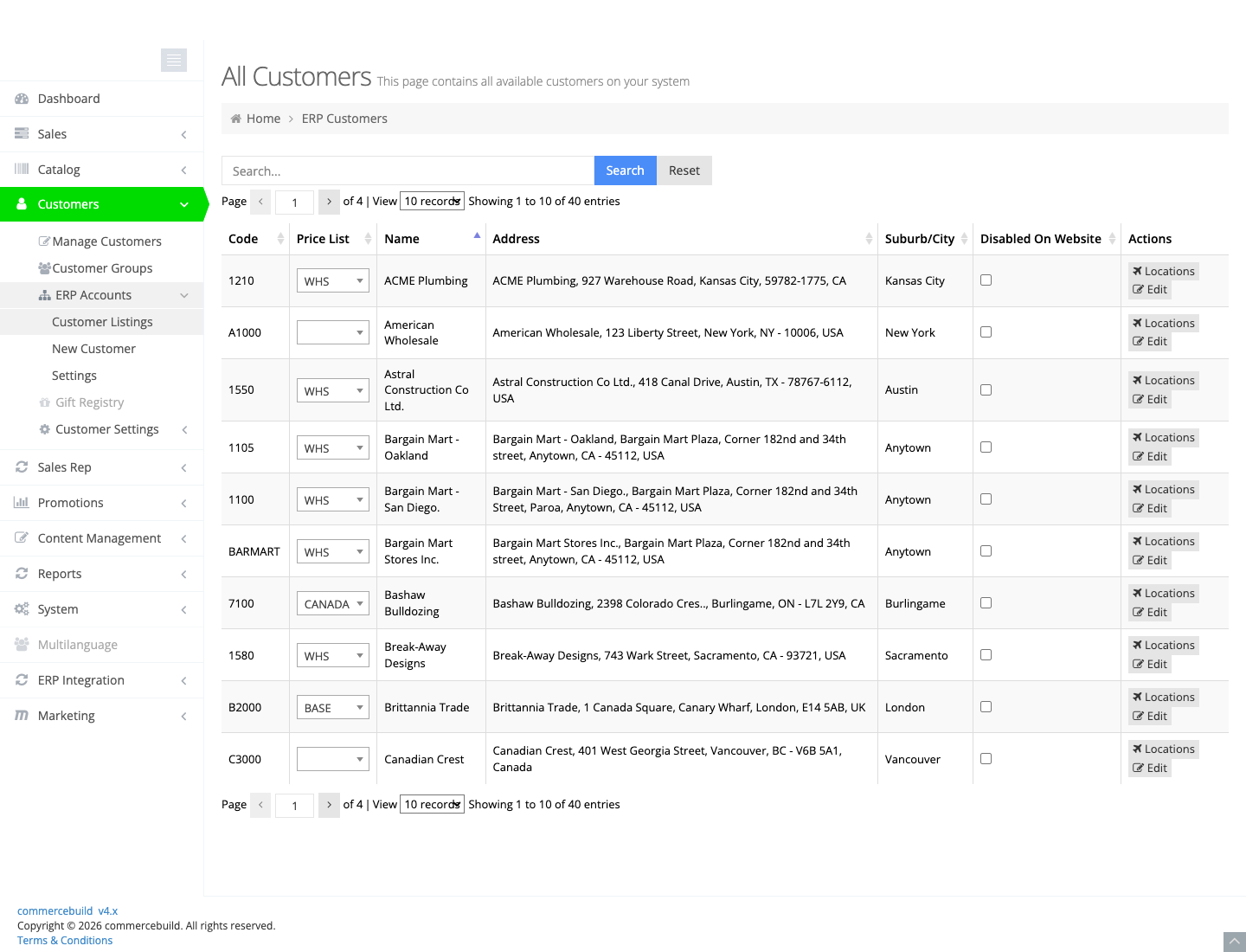Tick Disabled On Website for Astral Construction
Screen dimensions: 1246x952
[x=986, y=390]
